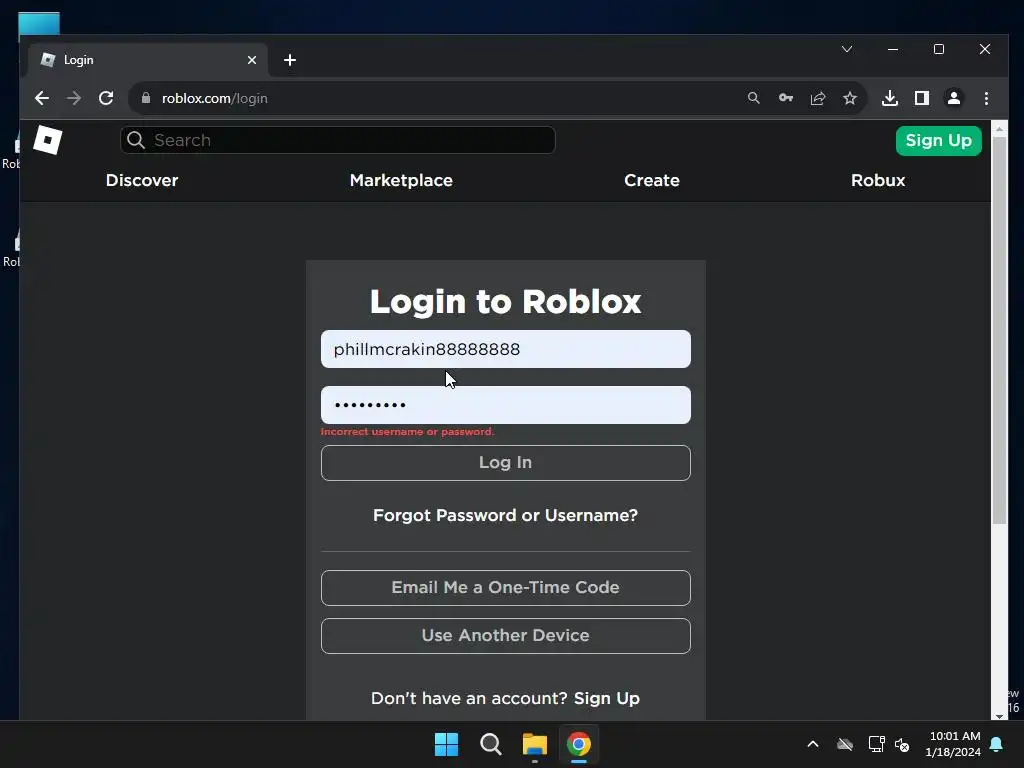The height and width of the screenshot is (768, 1024).
Task: Open the Chrome profile avatar icon
Action: coord(953,98)
